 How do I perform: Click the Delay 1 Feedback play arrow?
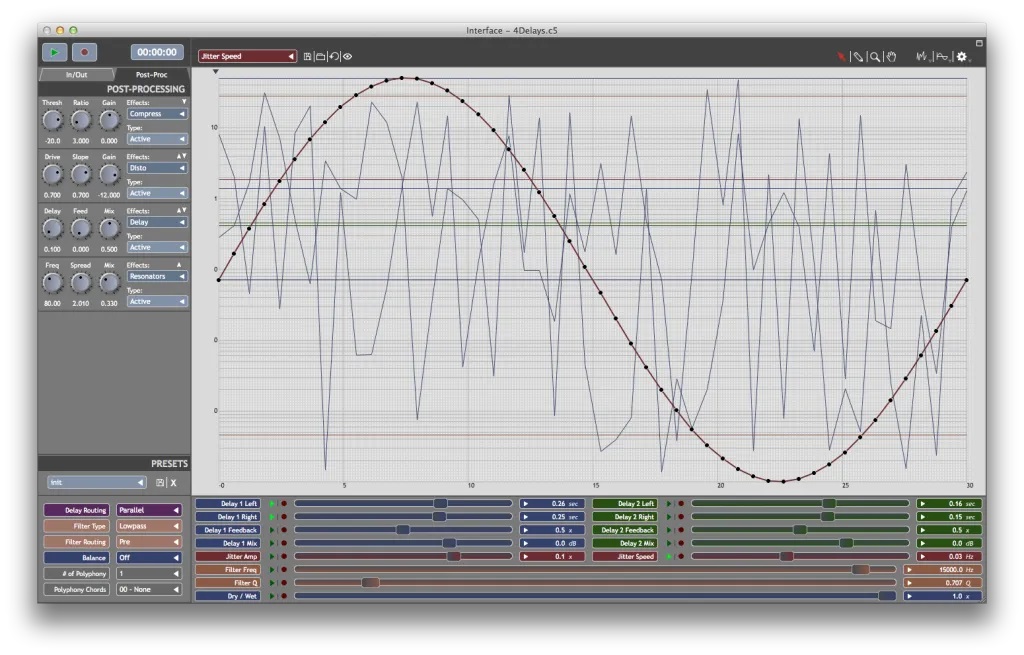click(272, 530)
